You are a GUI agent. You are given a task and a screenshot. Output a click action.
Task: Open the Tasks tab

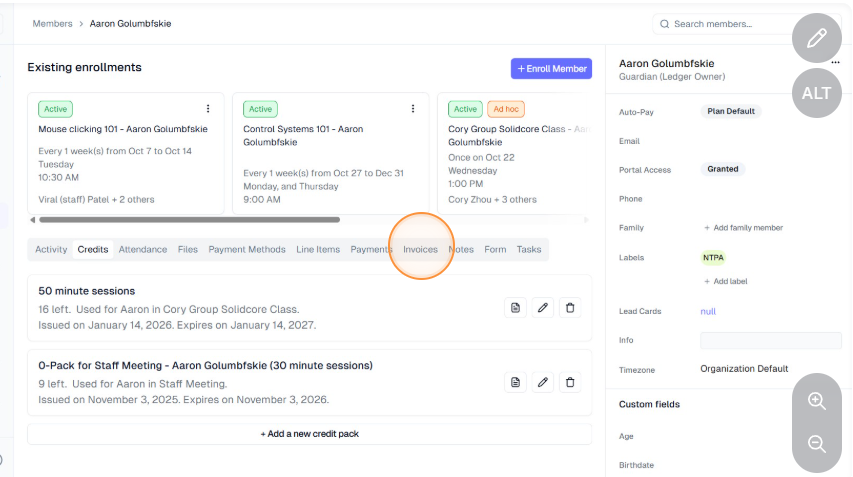(x=529, y=249)
